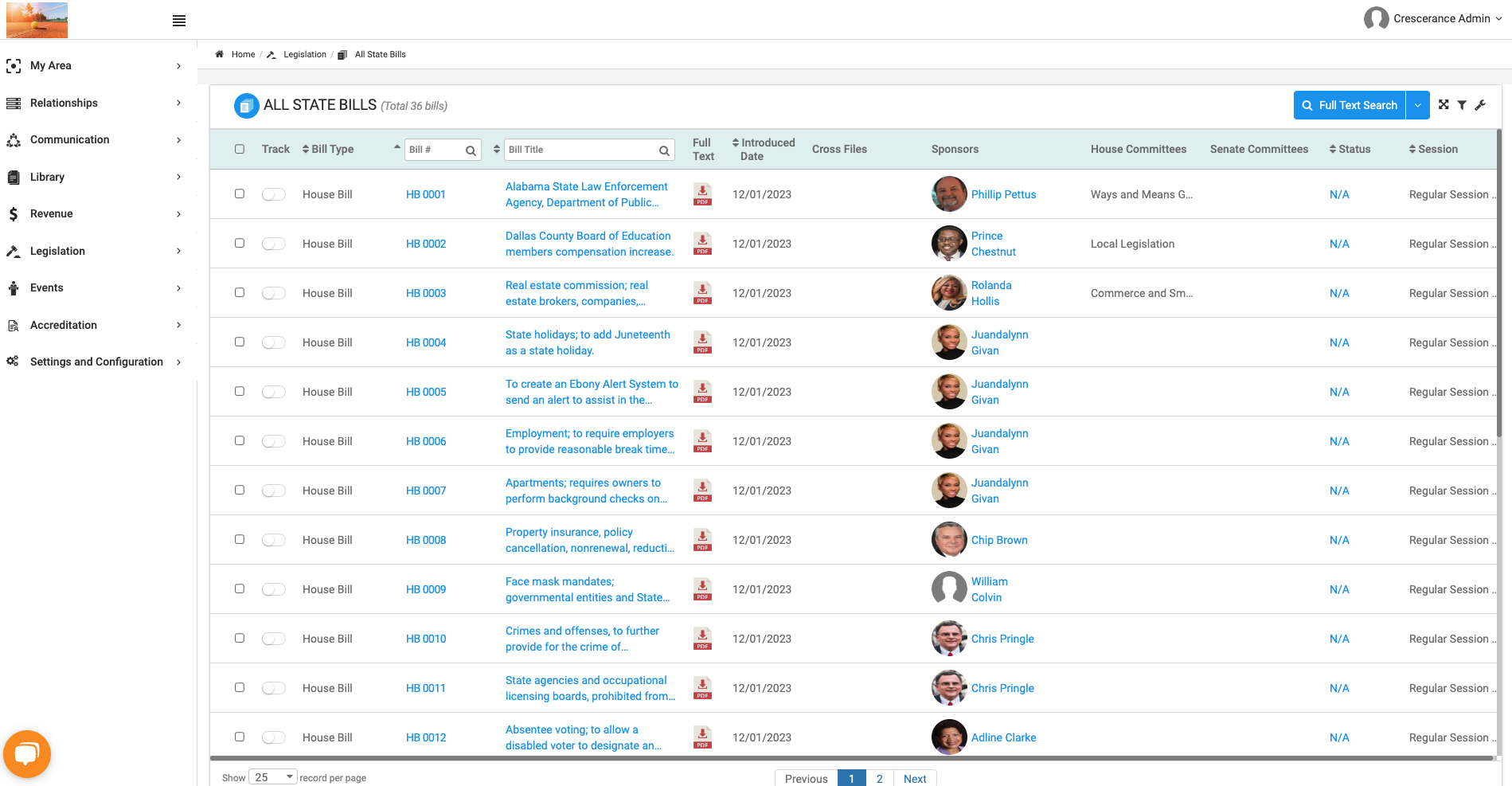Check the checkbox for HB 0004
The width and height of the screenshot is (1512, 786).
pos(240,342)
